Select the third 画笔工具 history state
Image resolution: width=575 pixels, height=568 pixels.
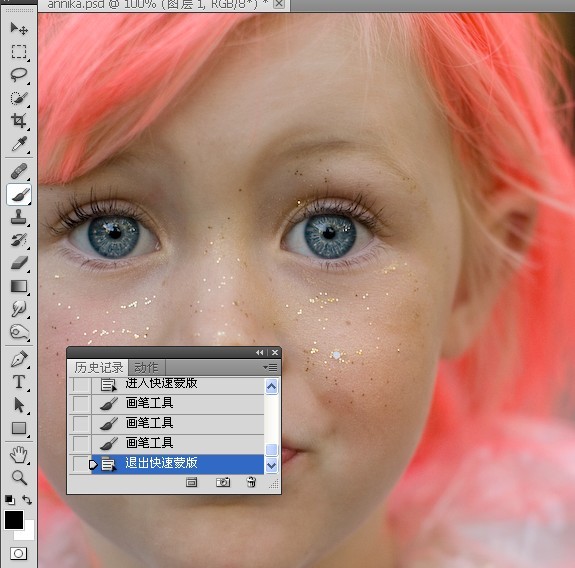coord(178,444)
